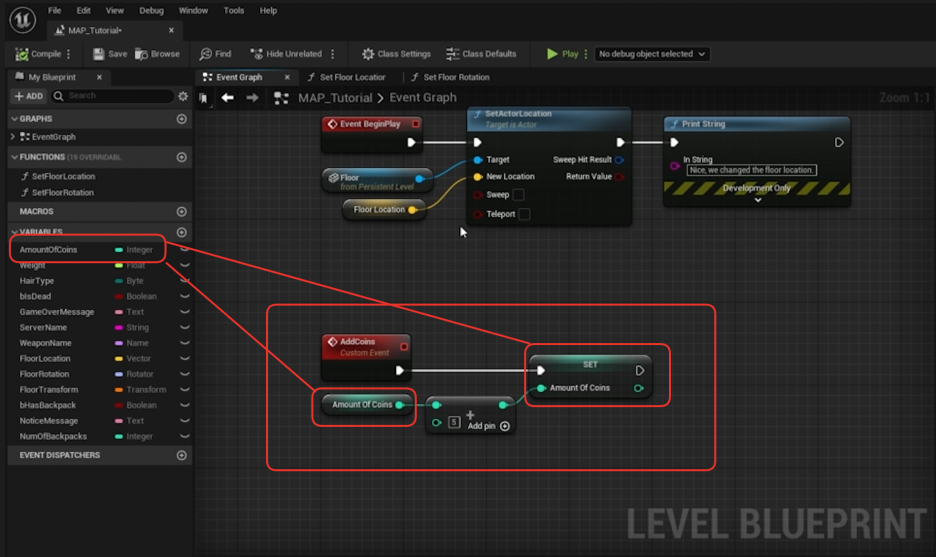Select the SetFloorRotation function
936x557 pixels.
[x=63, y=192]
